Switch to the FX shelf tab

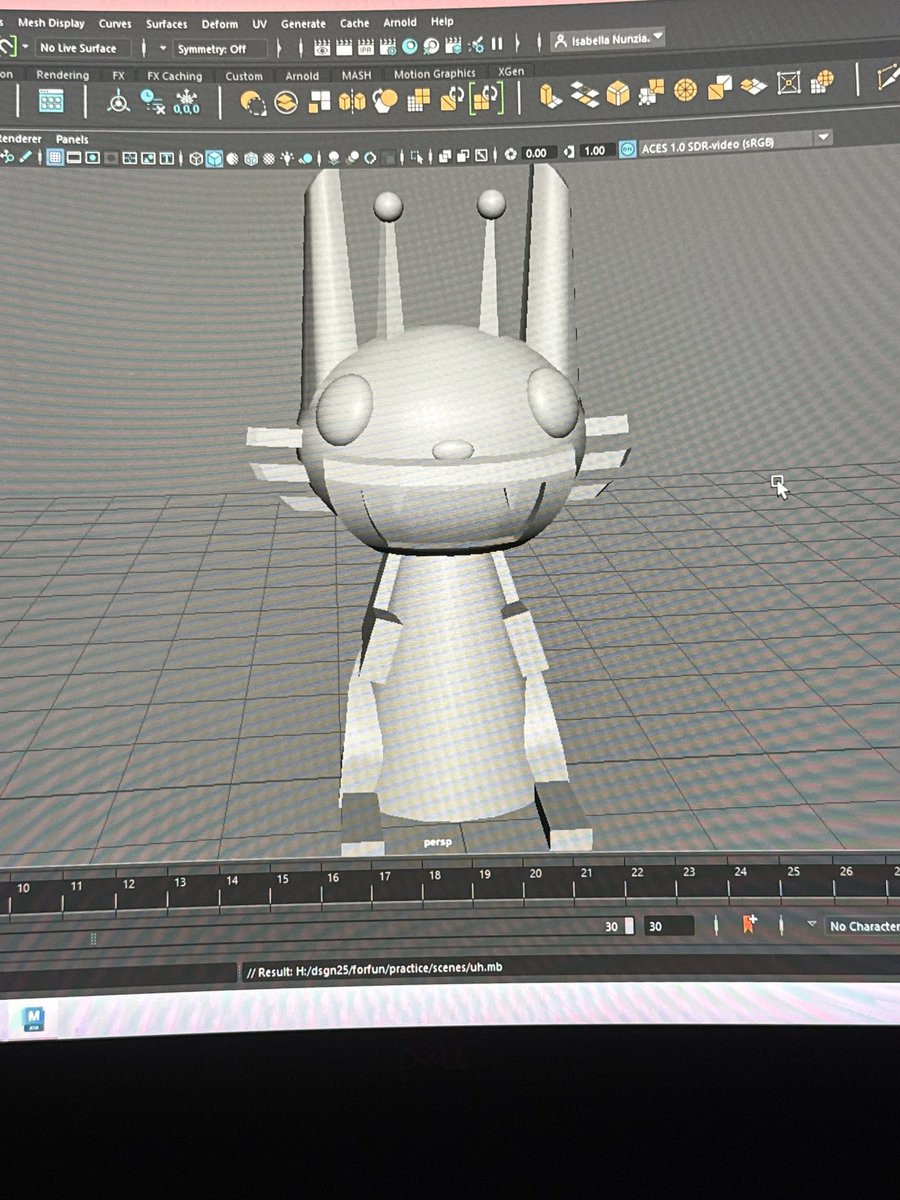(118, 75)
